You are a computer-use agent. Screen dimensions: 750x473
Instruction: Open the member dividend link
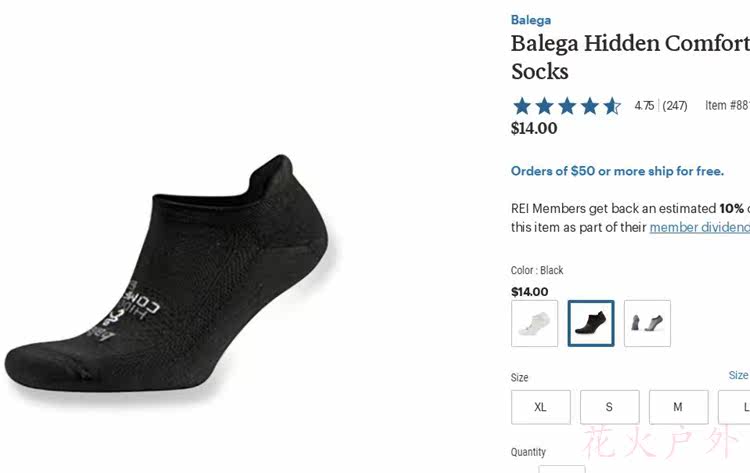(x=699, y=227)
